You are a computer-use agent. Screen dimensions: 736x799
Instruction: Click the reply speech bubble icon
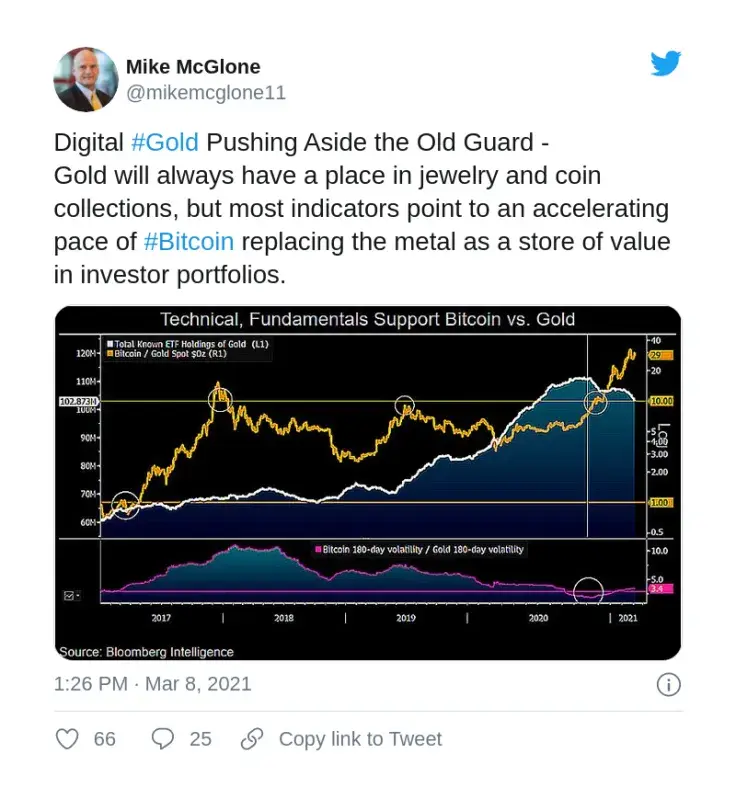coord(162,739)
